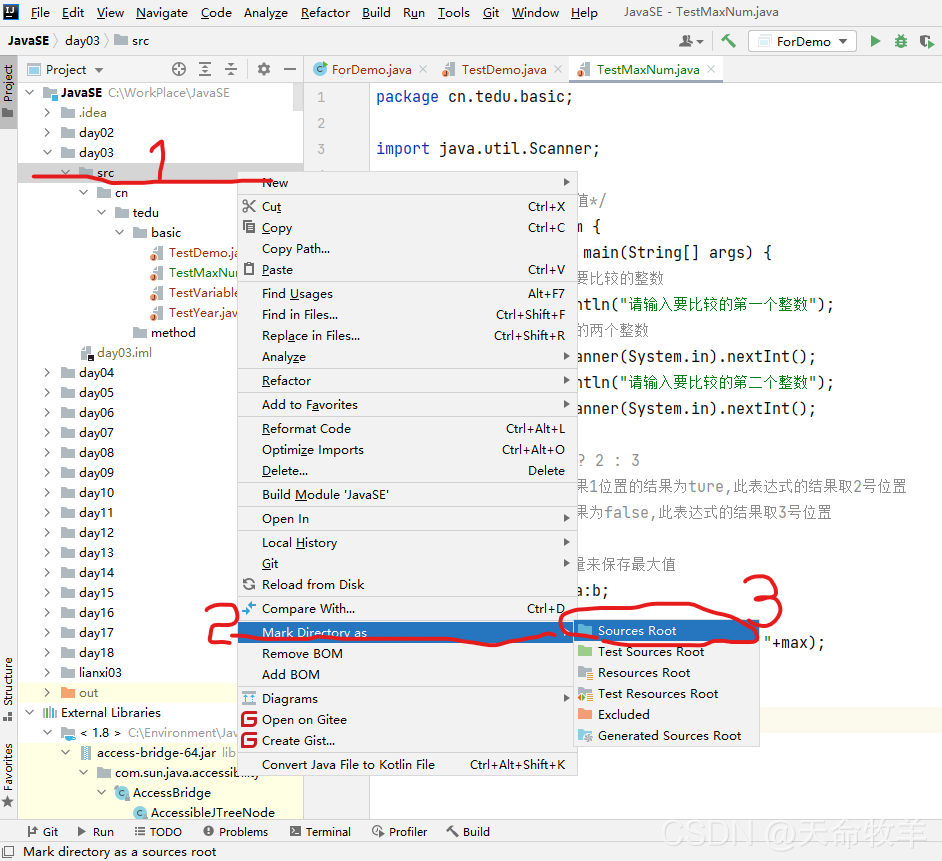Click day03 in the breadcrumb bar

click(x=82, y=40)
